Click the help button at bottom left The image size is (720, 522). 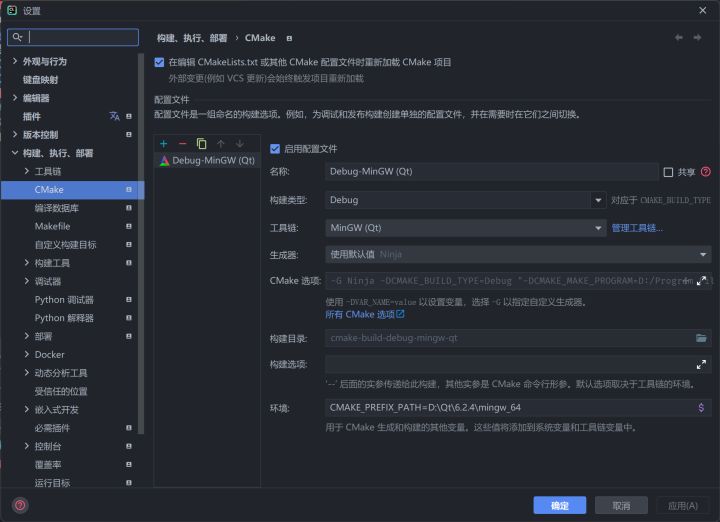click(20, 505)
